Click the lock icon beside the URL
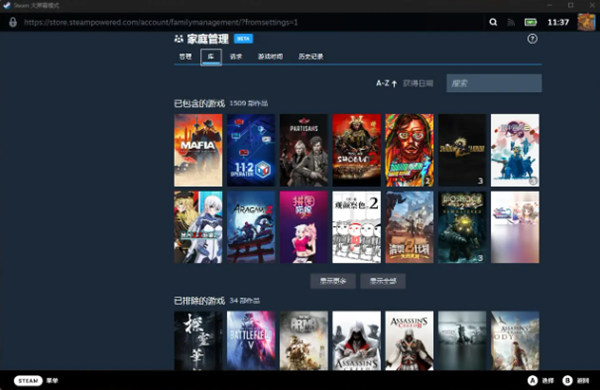 [x=13, y=22]
